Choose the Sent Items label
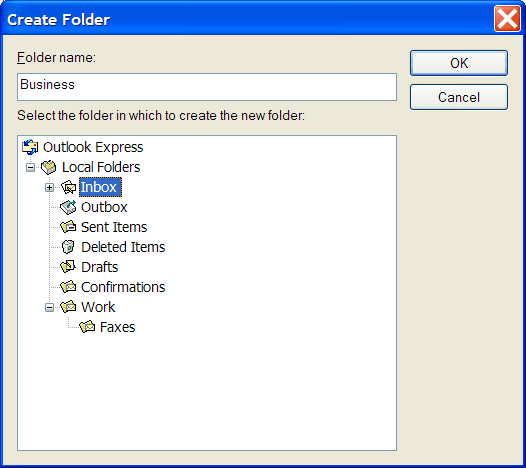 click(114, 227)
